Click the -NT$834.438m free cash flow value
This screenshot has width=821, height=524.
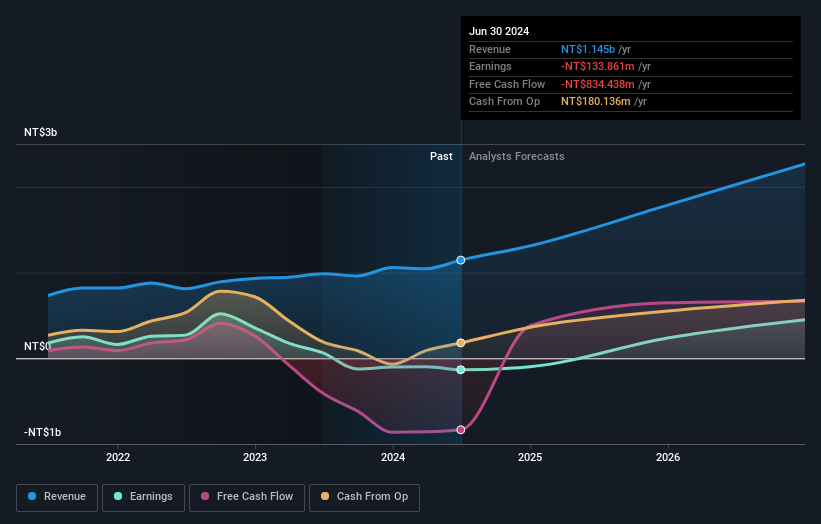pos(597,84)
